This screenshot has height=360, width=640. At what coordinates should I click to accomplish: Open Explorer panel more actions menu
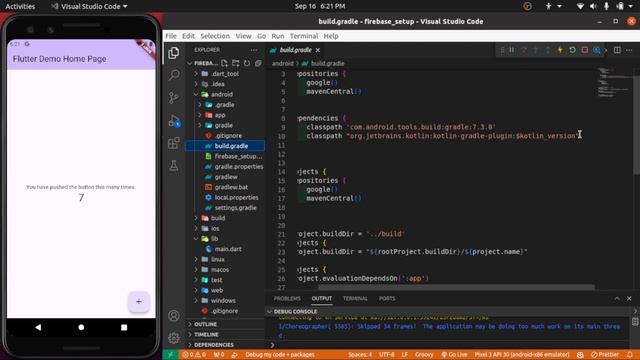click(254, 50)
